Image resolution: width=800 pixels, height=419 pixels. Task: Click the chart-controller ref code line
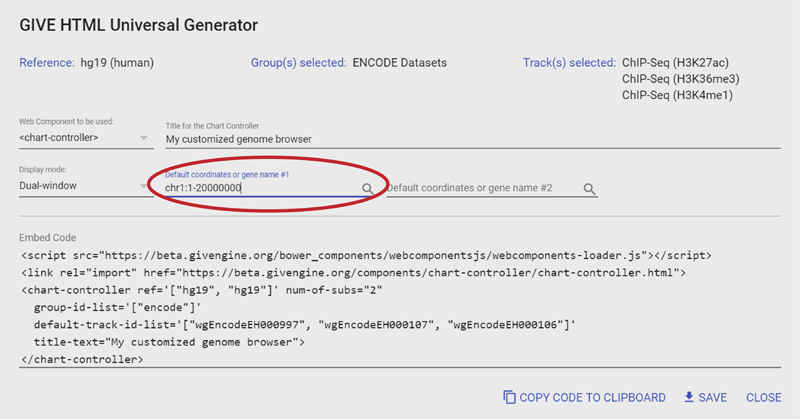tap(202, 290)
